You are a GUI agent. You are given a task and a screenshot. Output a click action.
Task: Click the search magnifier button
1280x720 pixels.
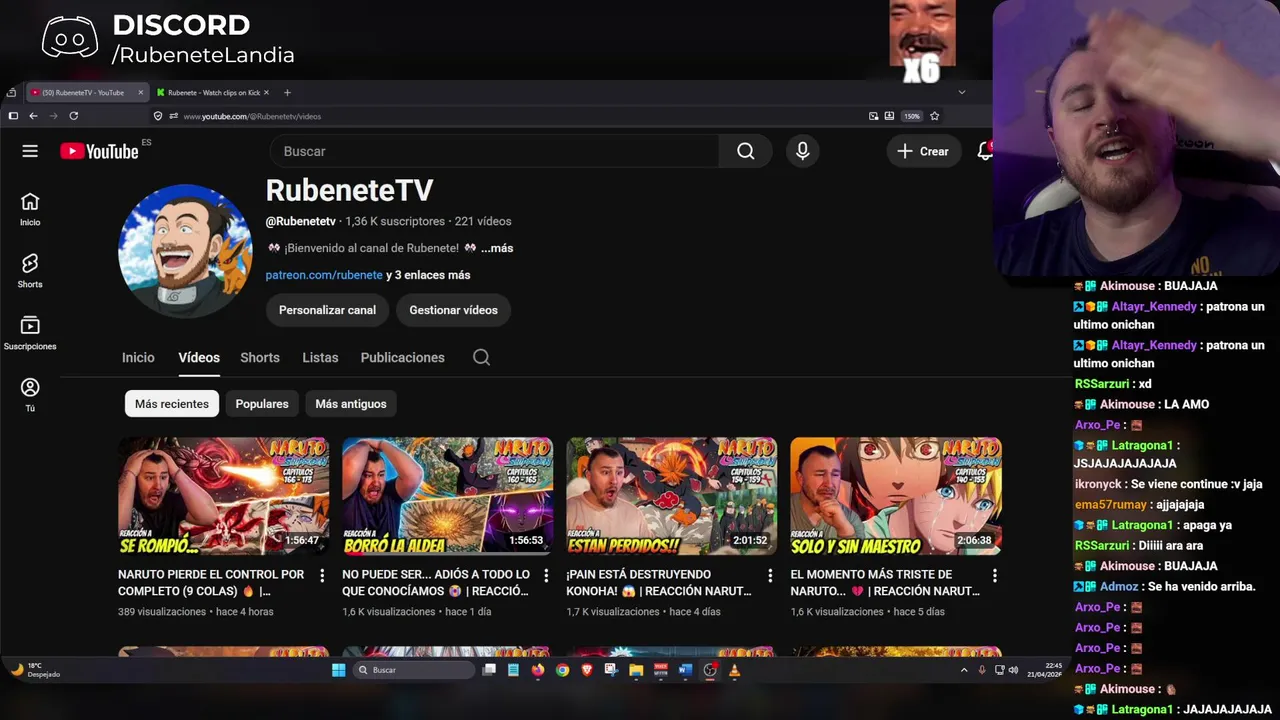745,151
